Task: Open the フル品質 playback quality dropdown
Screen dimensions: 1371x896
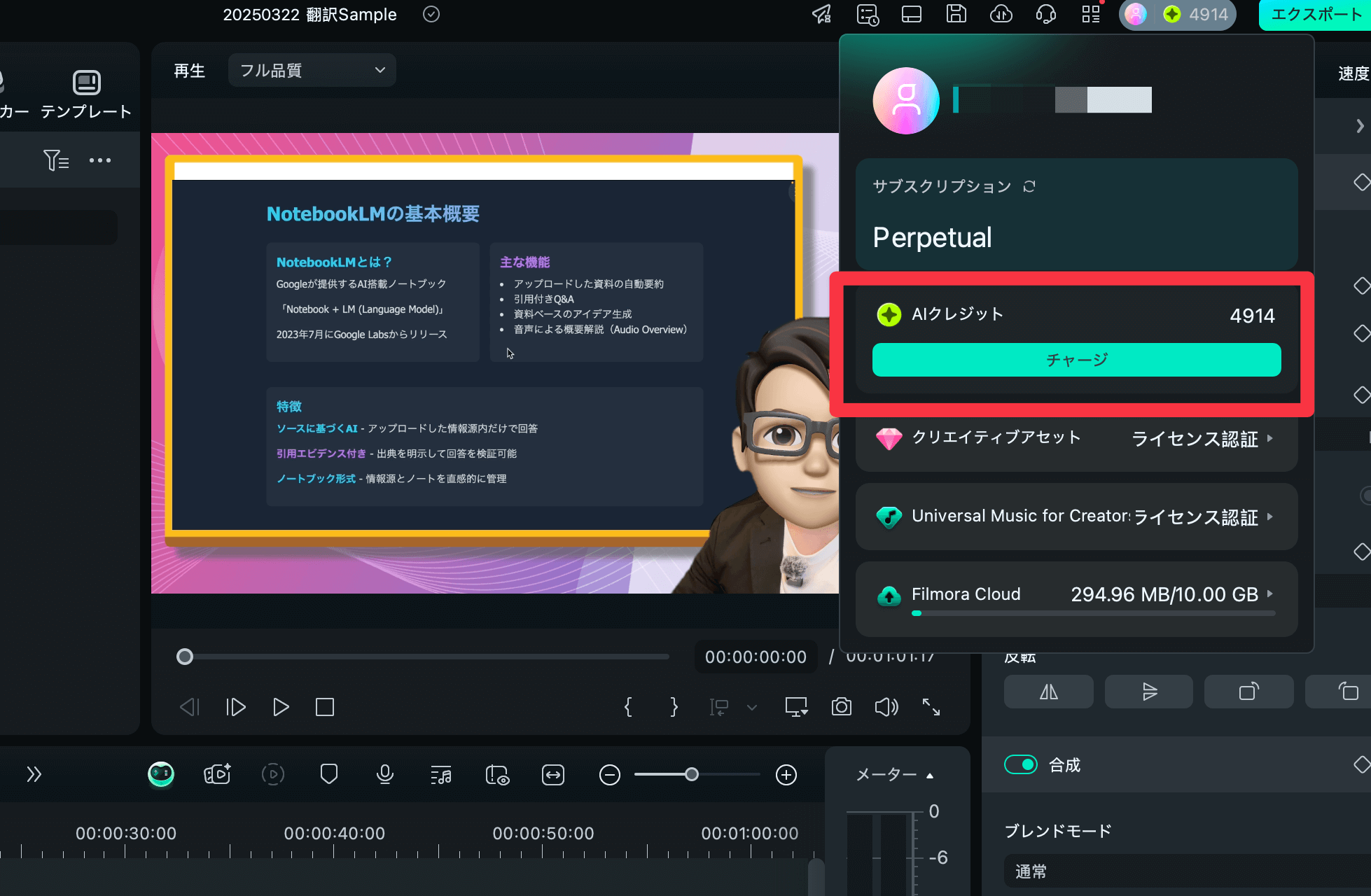Action: pos(312,70)
